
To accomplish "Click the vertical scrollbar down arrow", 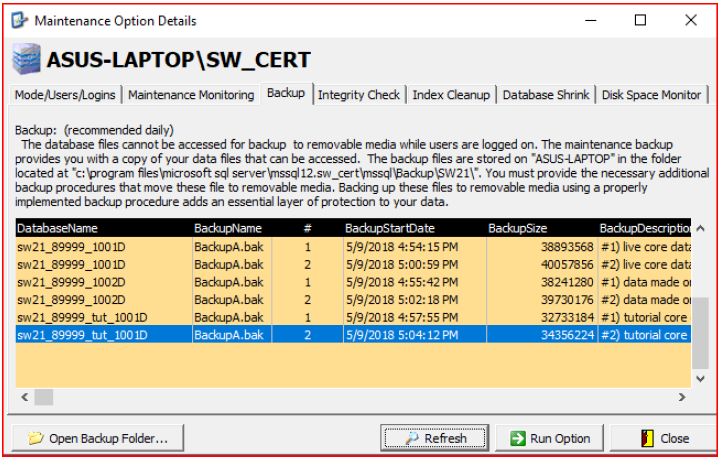I will click(x=700, y=379).
